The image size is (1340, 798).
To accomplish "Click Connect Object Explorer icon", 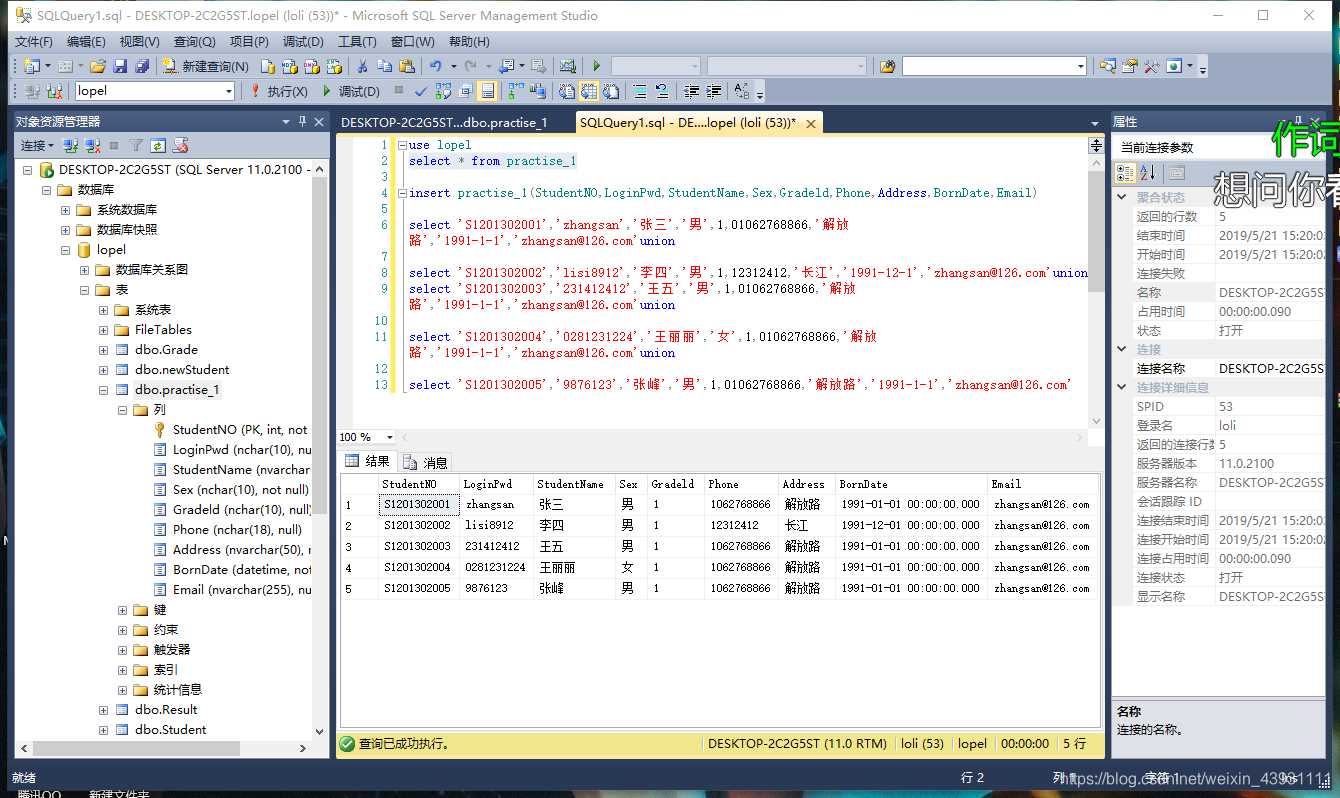I will coord(70,145).
